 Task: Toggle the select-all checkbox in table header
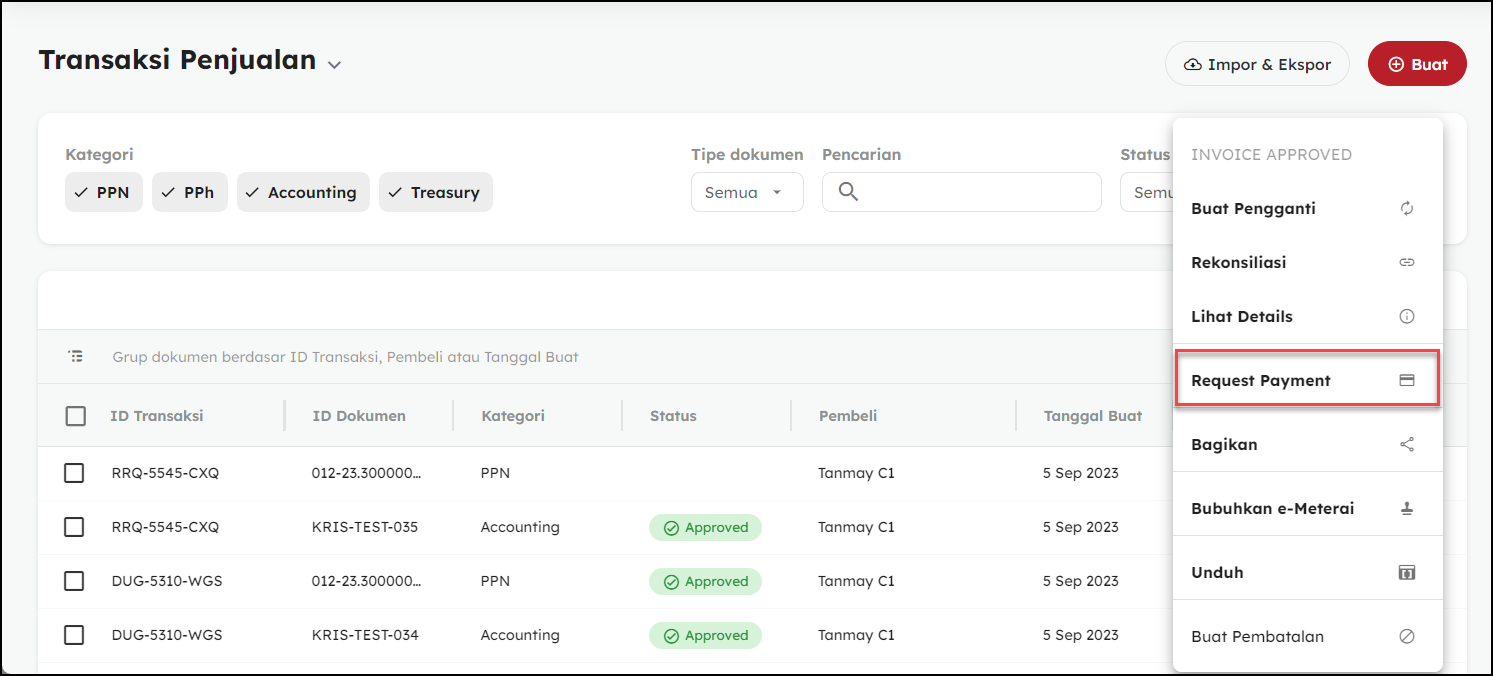coord(75,416)
